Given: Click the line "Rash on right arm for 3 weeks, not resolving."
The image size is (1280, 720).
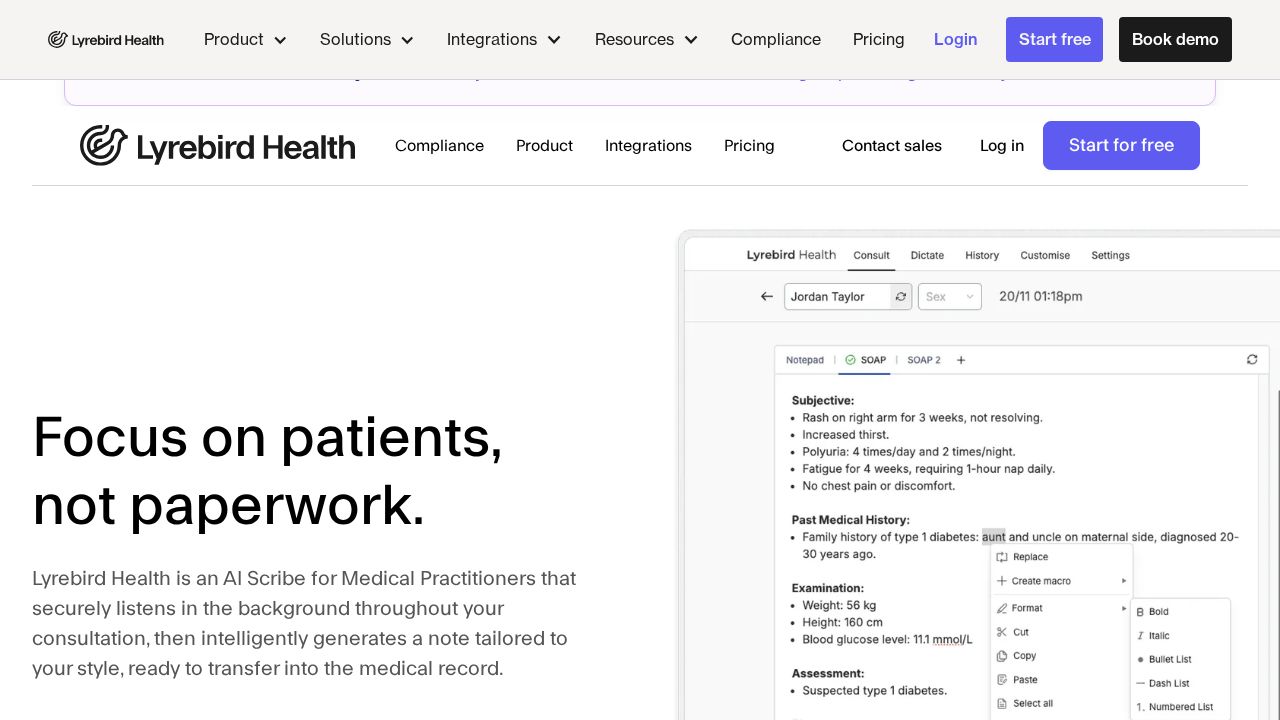Looking at the screenshot, I should point(922,418).
